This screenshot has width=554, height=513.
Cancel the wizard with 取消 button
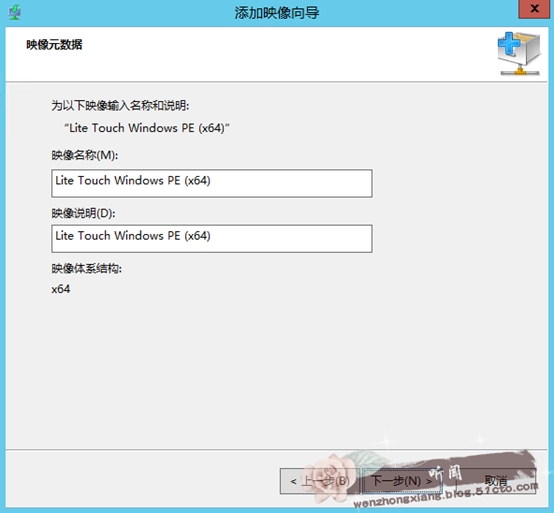(496, 481)
